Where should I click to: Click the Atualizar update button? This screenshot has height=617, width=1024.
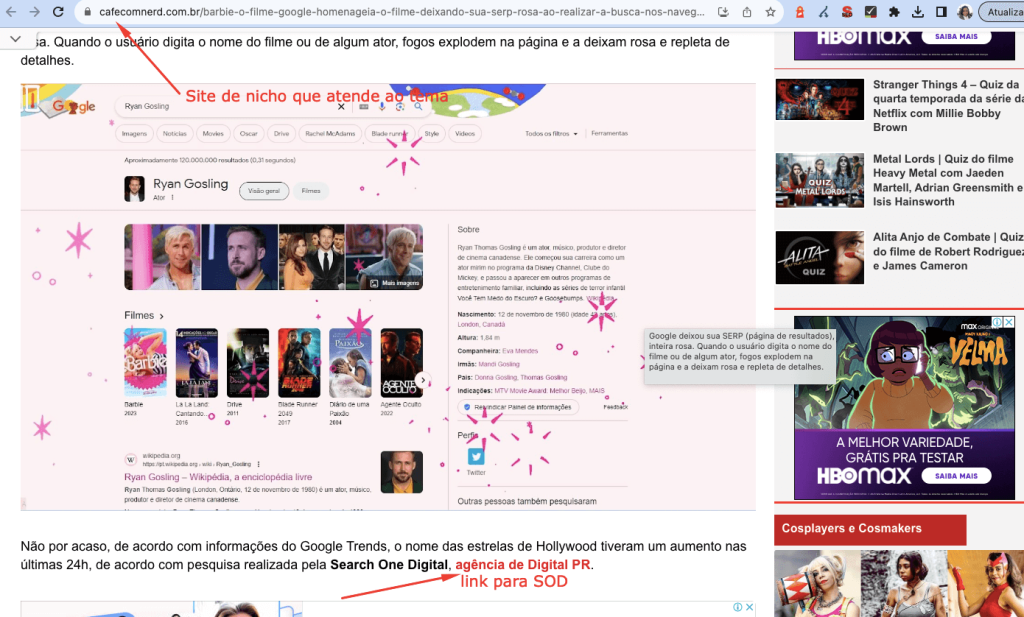[1002, 12]
